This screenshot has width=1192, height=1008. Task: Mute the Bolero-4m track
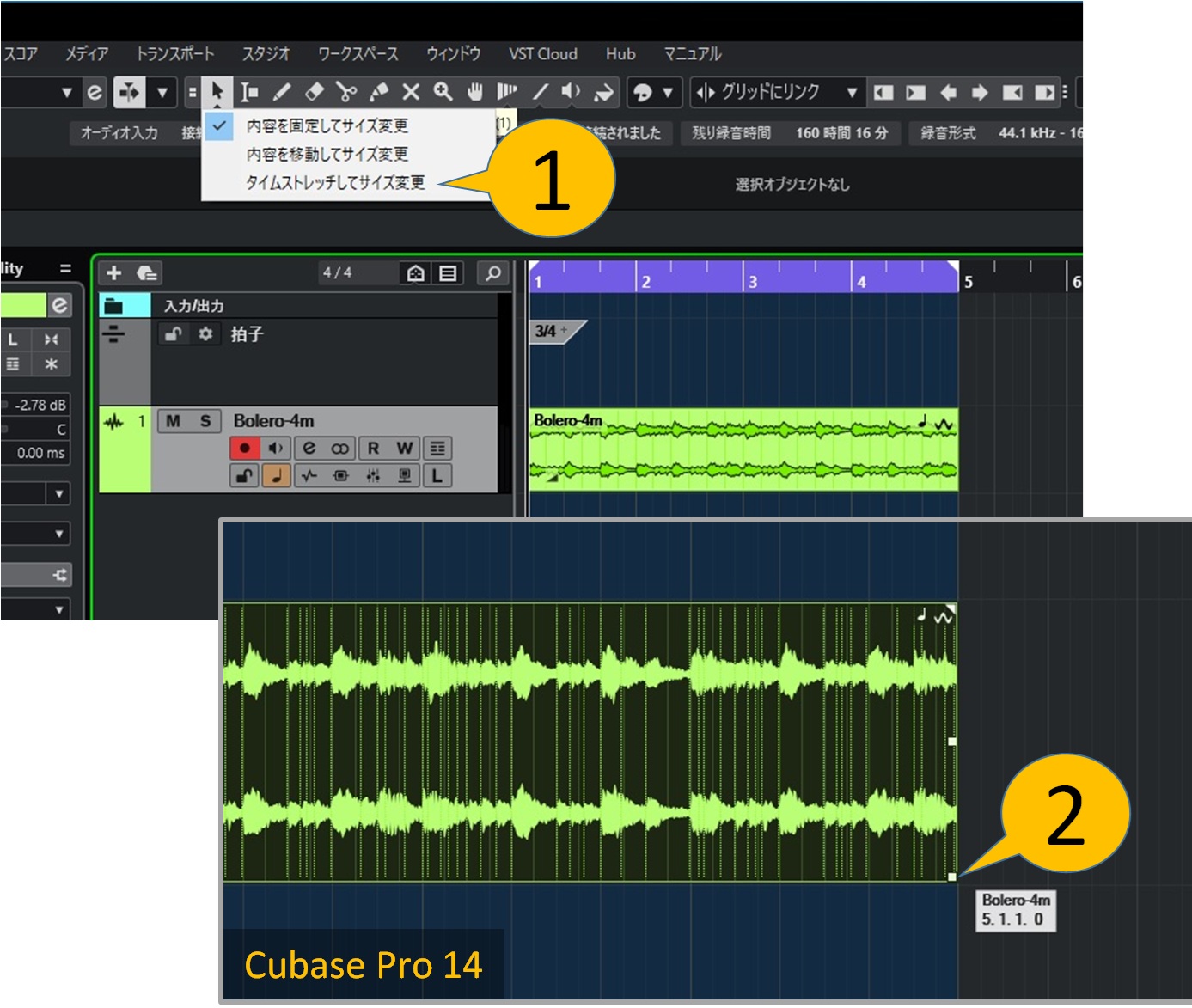click(174, 421)
